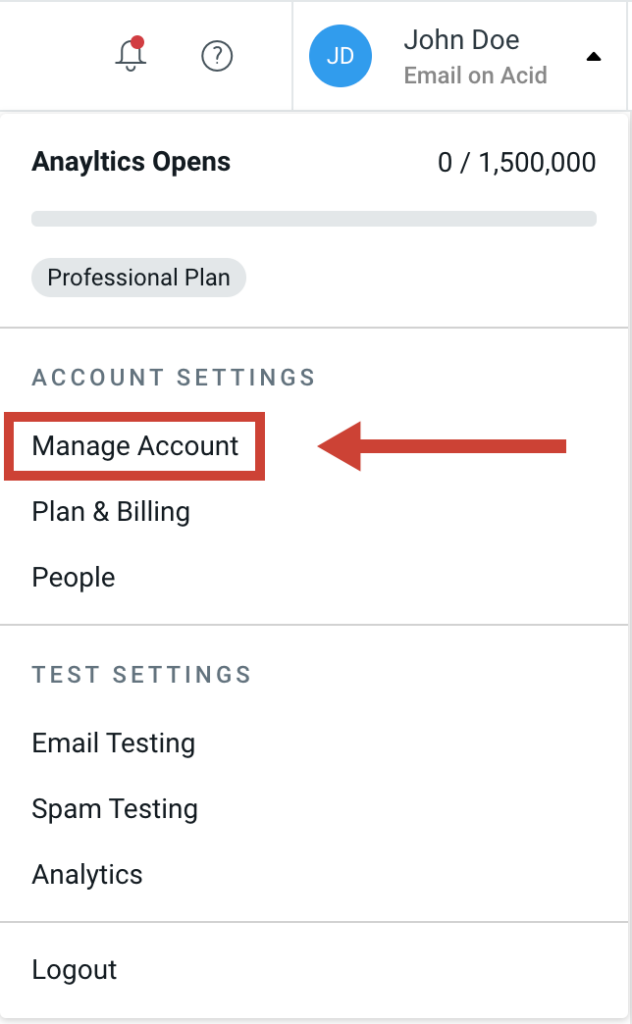The height and width of the screenshot is (1024, 632).
Task: Open Email Testing settings
Action: click(114, 743)
